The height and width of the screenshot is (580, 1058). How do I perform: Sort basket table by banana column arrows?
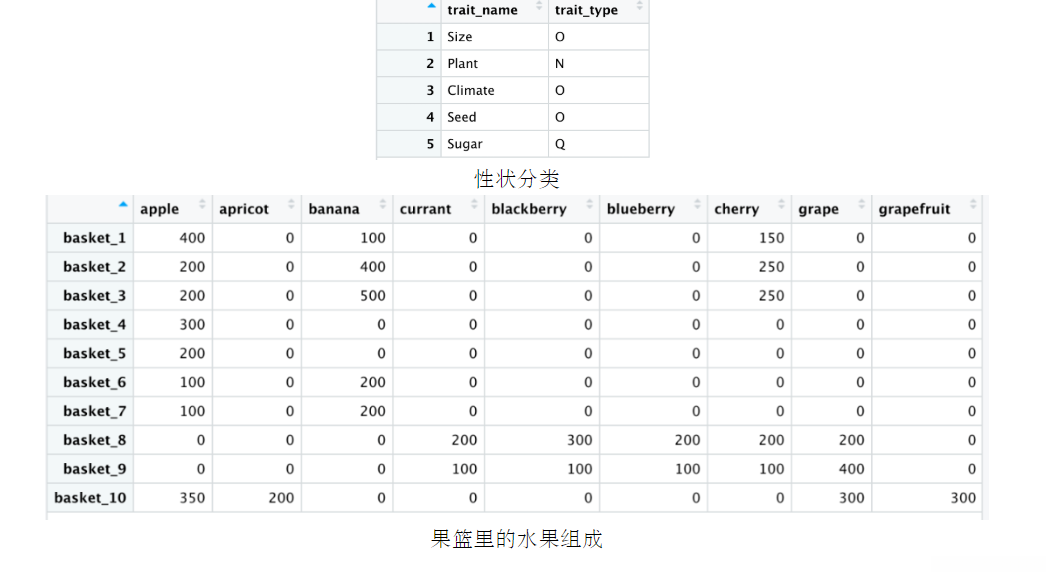tap(383, 204)
